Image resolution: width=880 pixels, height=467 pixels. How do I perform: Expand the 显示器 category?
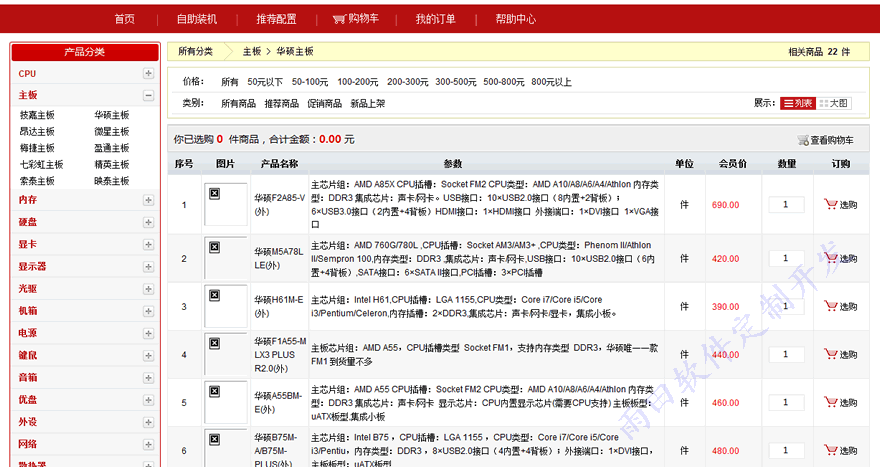pos(148,267)
